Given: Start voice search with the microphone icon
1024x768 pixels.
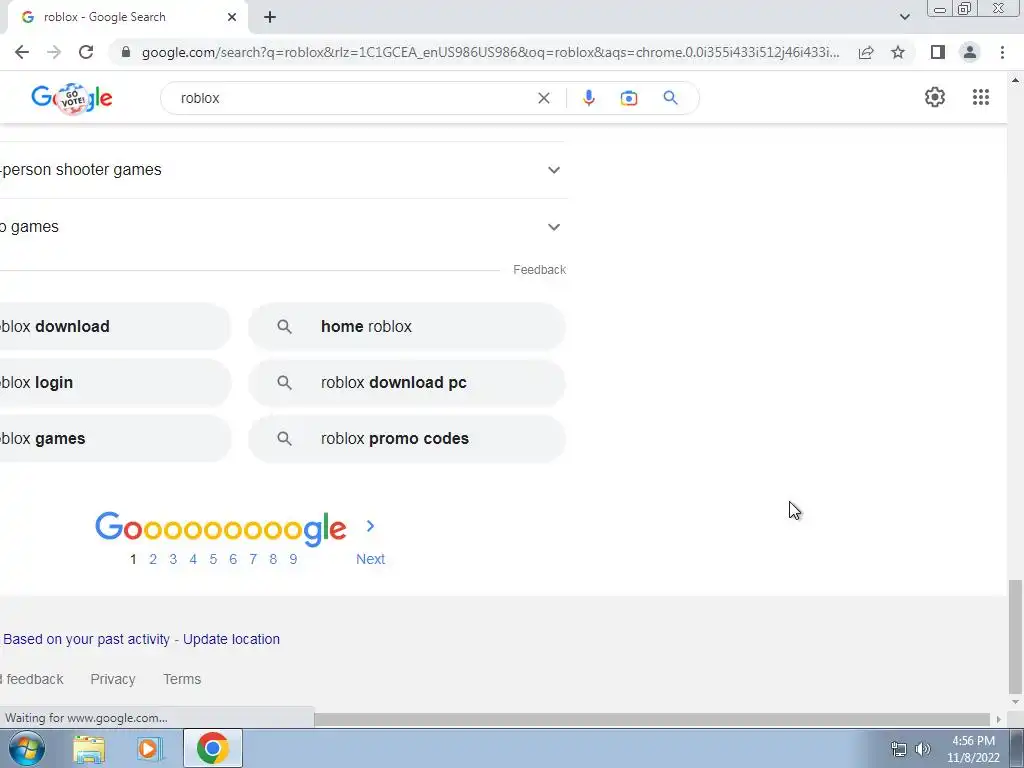Looking at the screenshot, I should [588, 98].
